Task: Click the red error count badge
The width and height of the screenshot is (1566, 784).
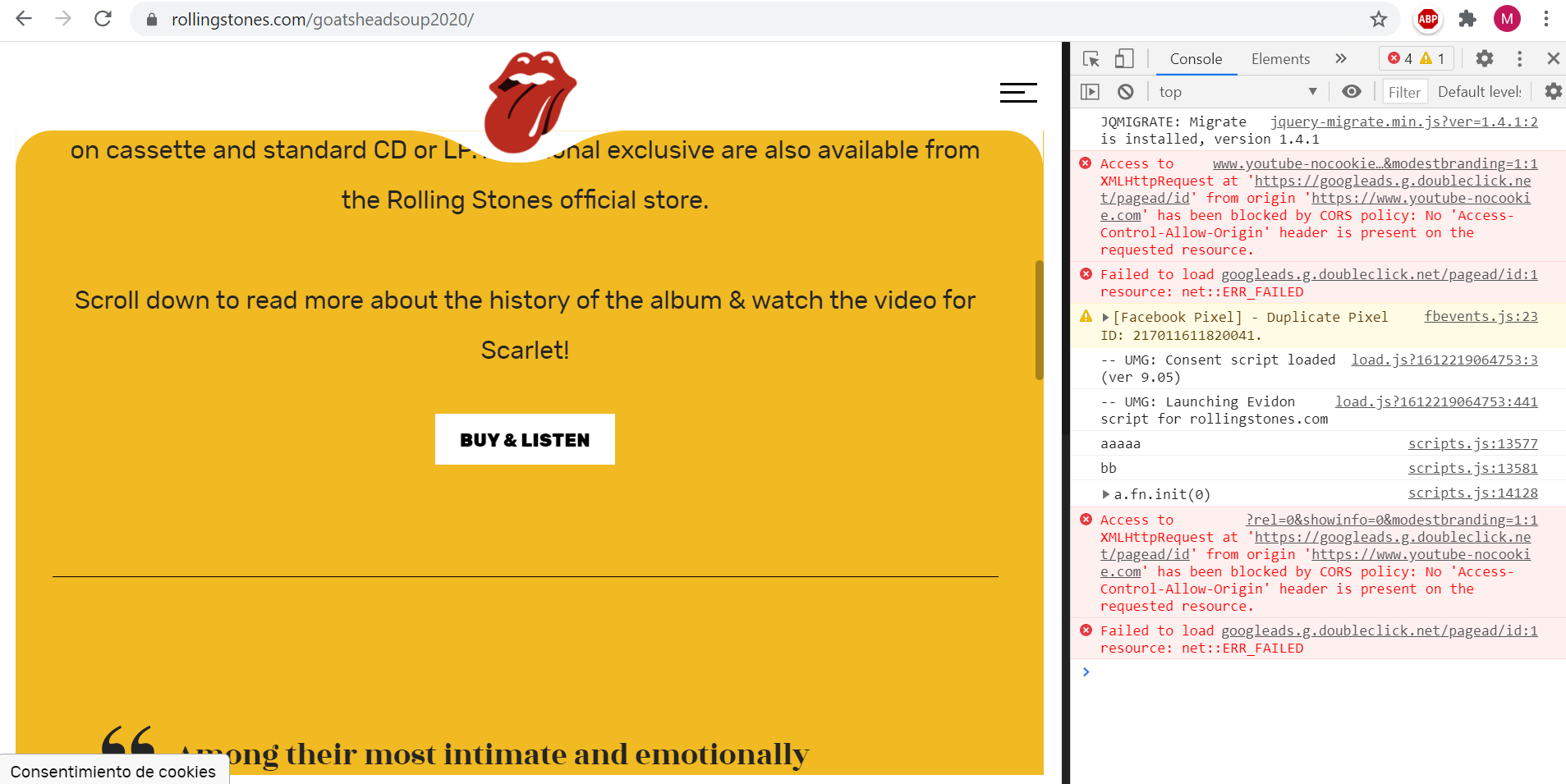Action: (1400, 59)
